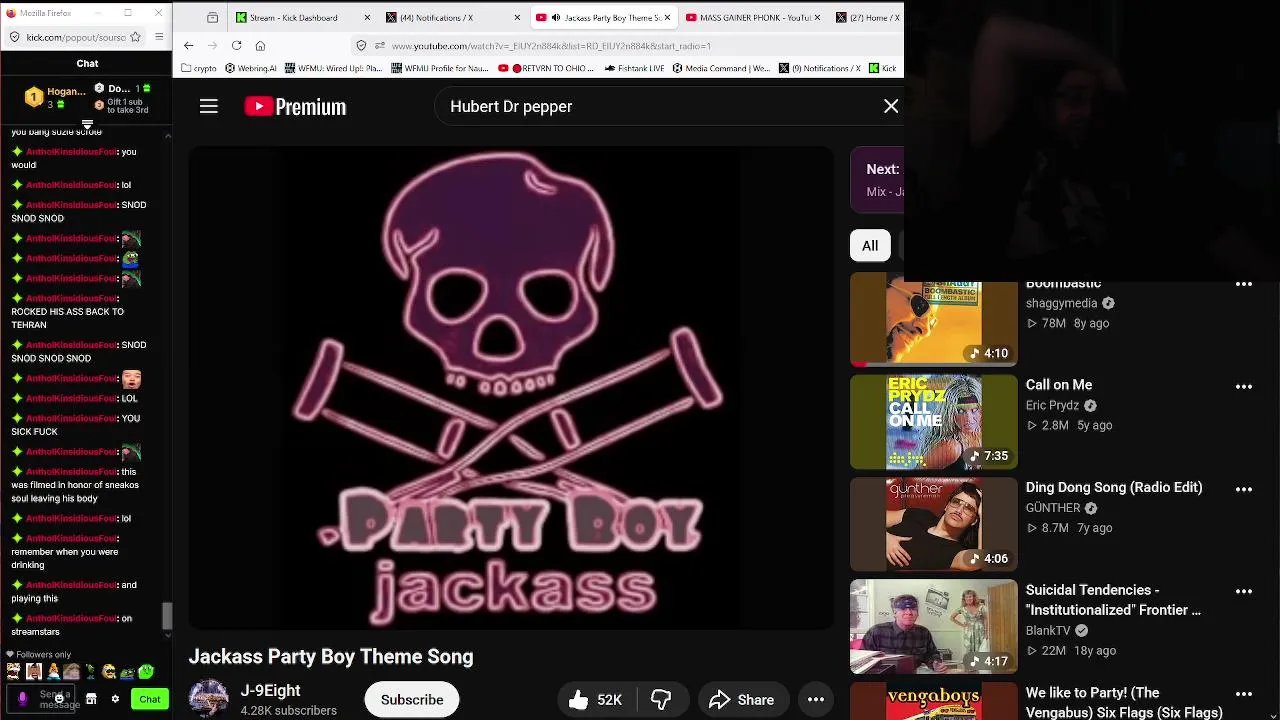
Task: Open Kick chat settings gear
Action: (x=115, y=699)
